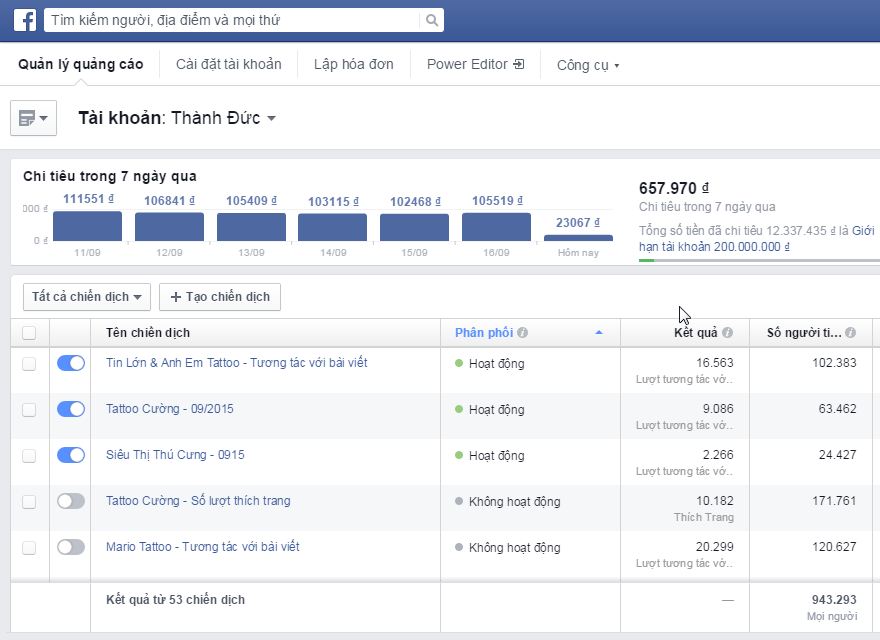Click the 657.970 total spend value
Viewport: 880px width, 640px height.
coord(673,188)
